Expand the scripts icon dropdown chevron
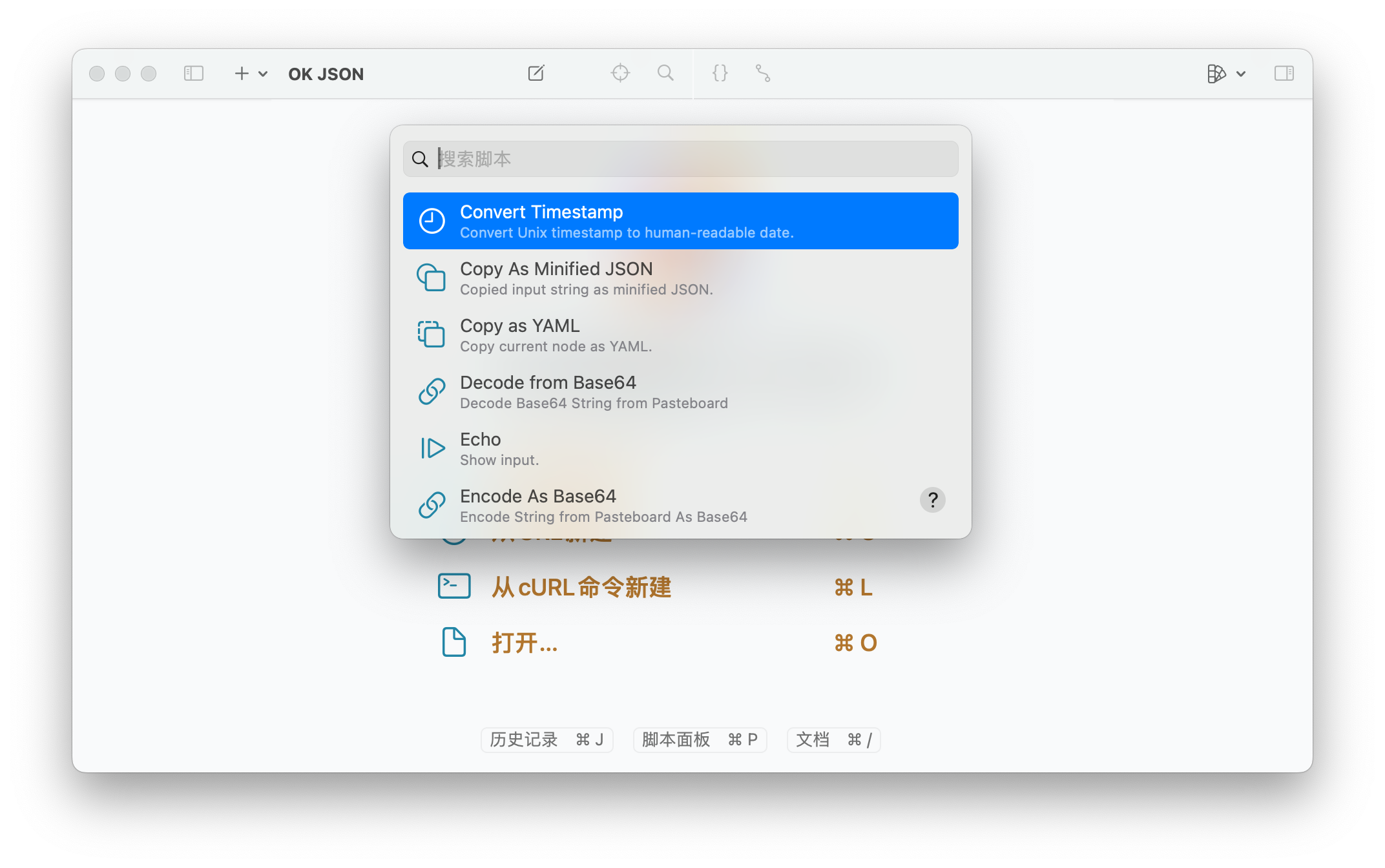 click(x=1241, y=74)
